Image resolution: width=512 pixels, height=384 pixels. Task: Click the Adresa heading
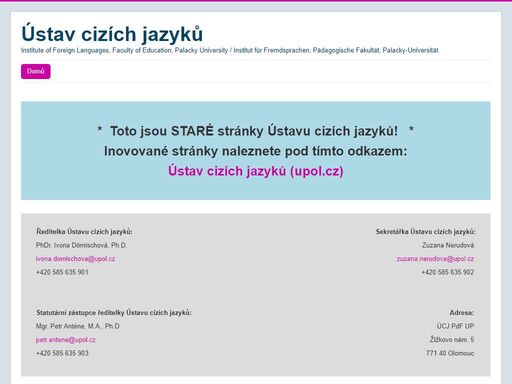462,313
